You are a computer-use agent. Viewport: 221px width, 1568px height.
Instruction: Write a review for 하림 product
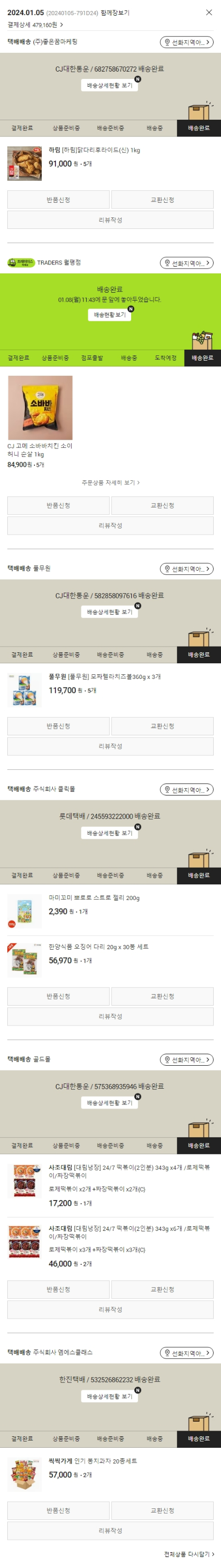tap(110, 220)
